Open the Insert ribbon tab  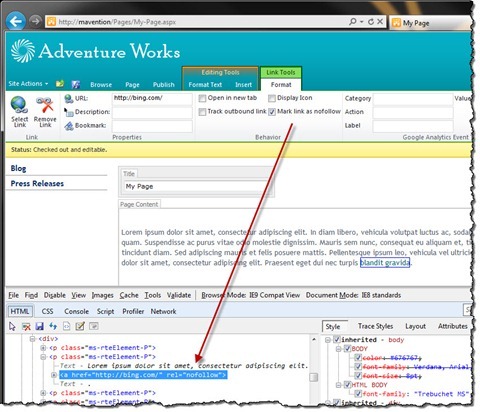click(243, 85)
